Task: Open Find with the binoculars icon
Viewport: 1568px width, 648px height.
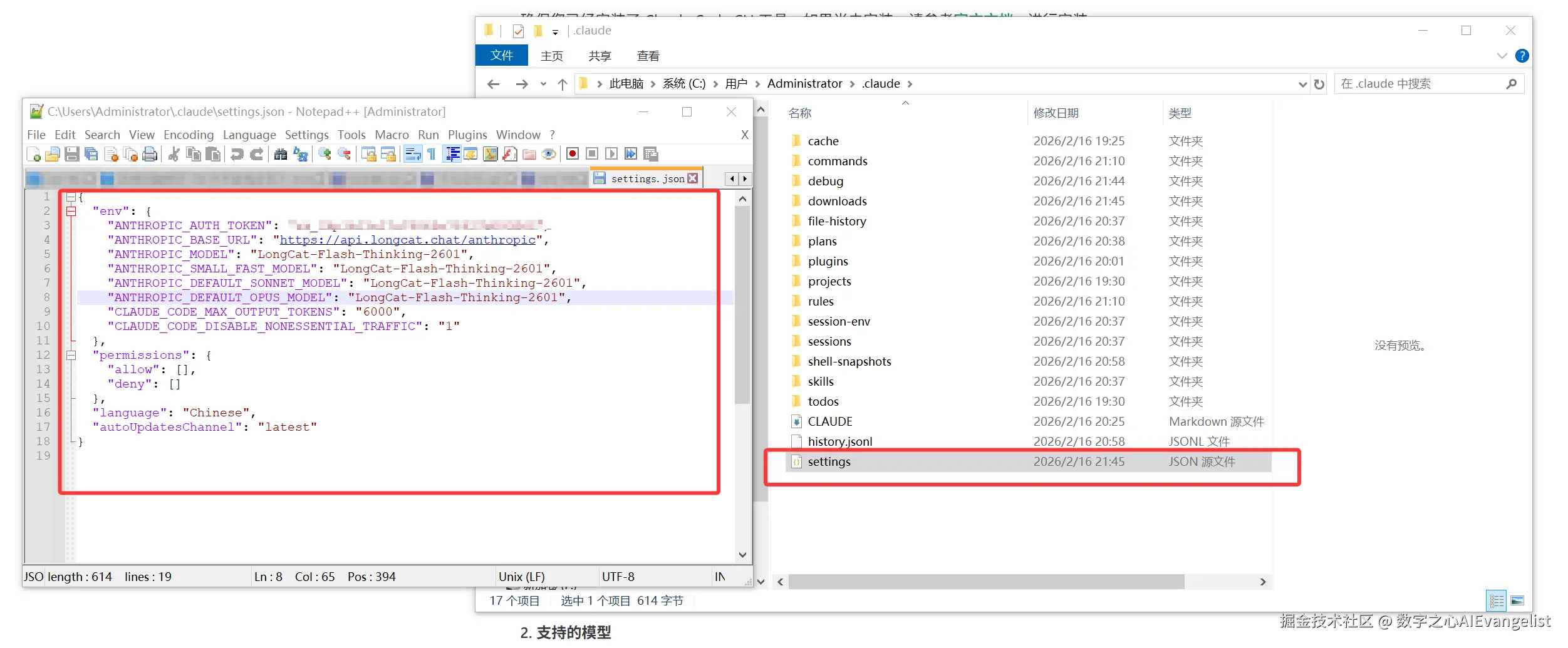Action: (x=281, y=154)
